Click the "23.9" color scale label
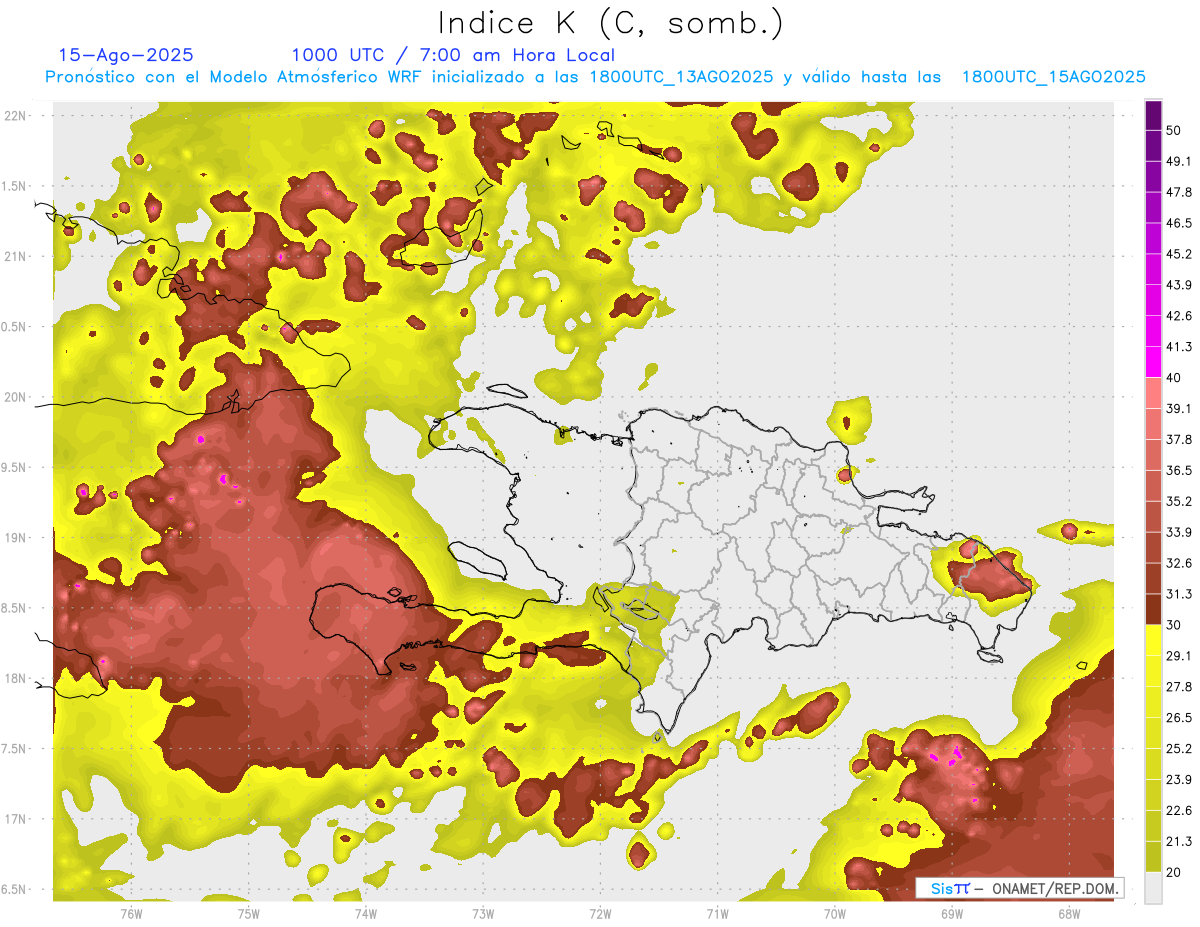The height and width of the screenshot is (927, 1200). (x=1179, y=779)
